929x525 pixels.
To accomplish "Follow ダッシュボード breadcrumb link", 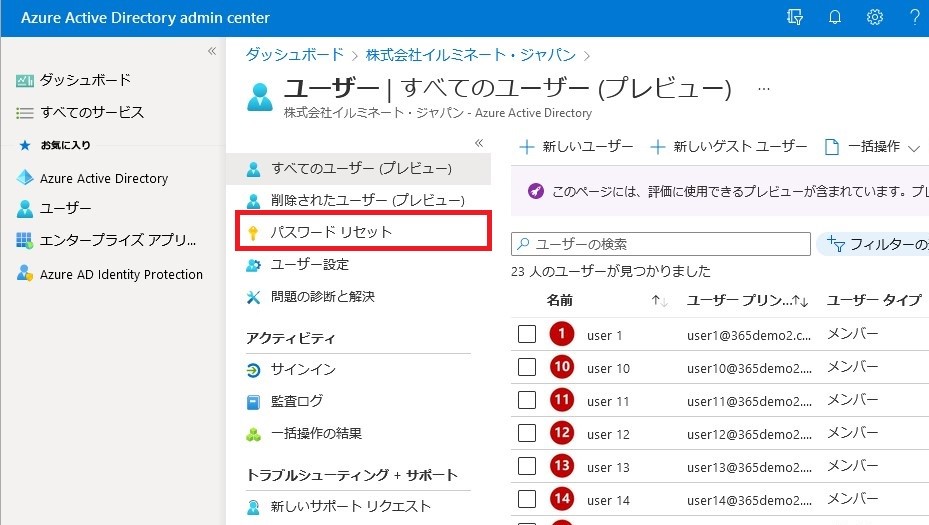I will point(294,55).
